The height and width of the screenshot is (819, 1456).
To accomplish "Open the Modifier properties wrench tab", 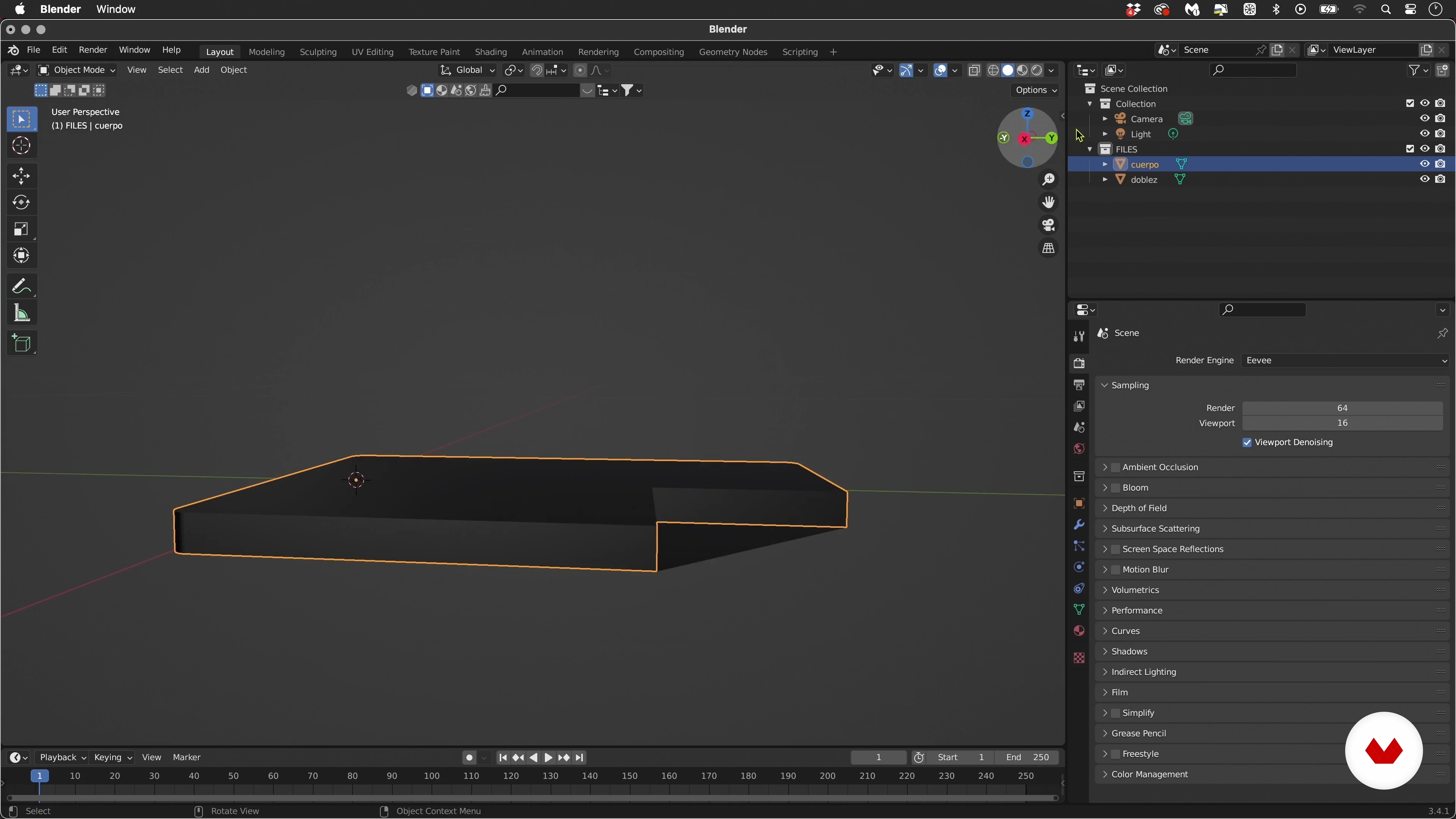I will (1079, 524).
